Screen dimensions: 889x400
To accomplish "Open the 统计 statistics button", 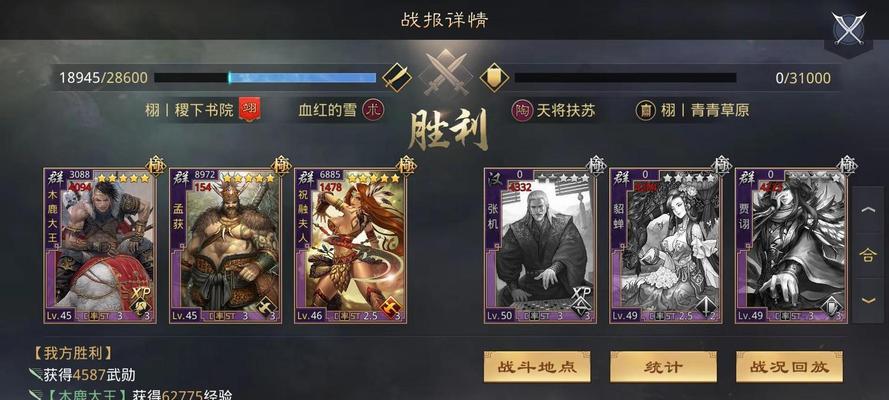I will click(x=663, y=367).
